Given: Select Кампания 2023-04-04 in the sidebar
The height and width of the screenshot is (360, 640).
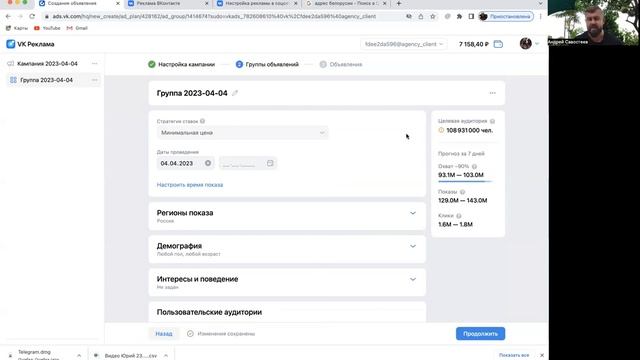Looking at the screenshot, I should [x=47, y=64].
